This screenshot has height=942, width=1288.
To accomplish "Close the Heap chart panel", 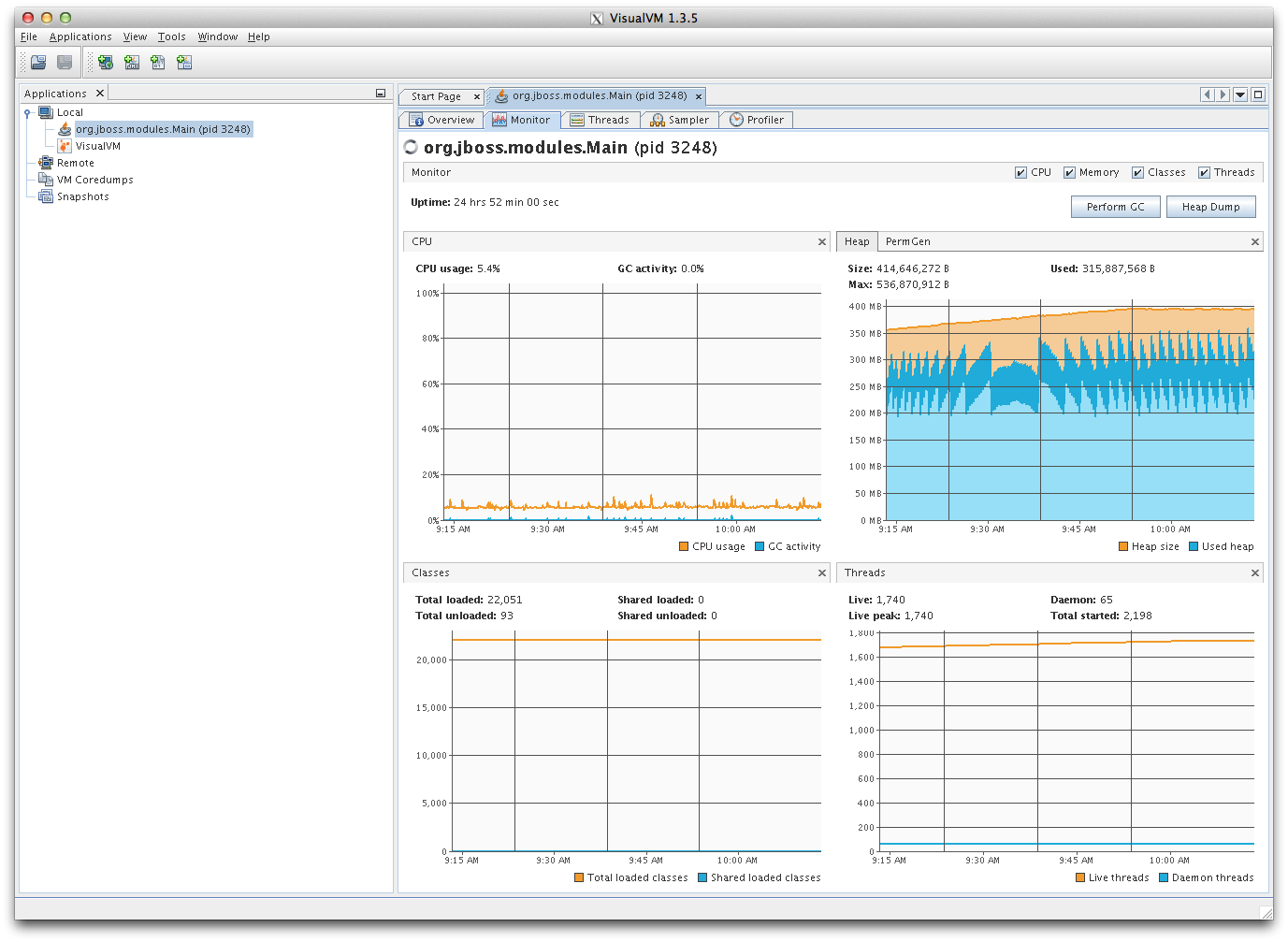I will point(1255,242).
